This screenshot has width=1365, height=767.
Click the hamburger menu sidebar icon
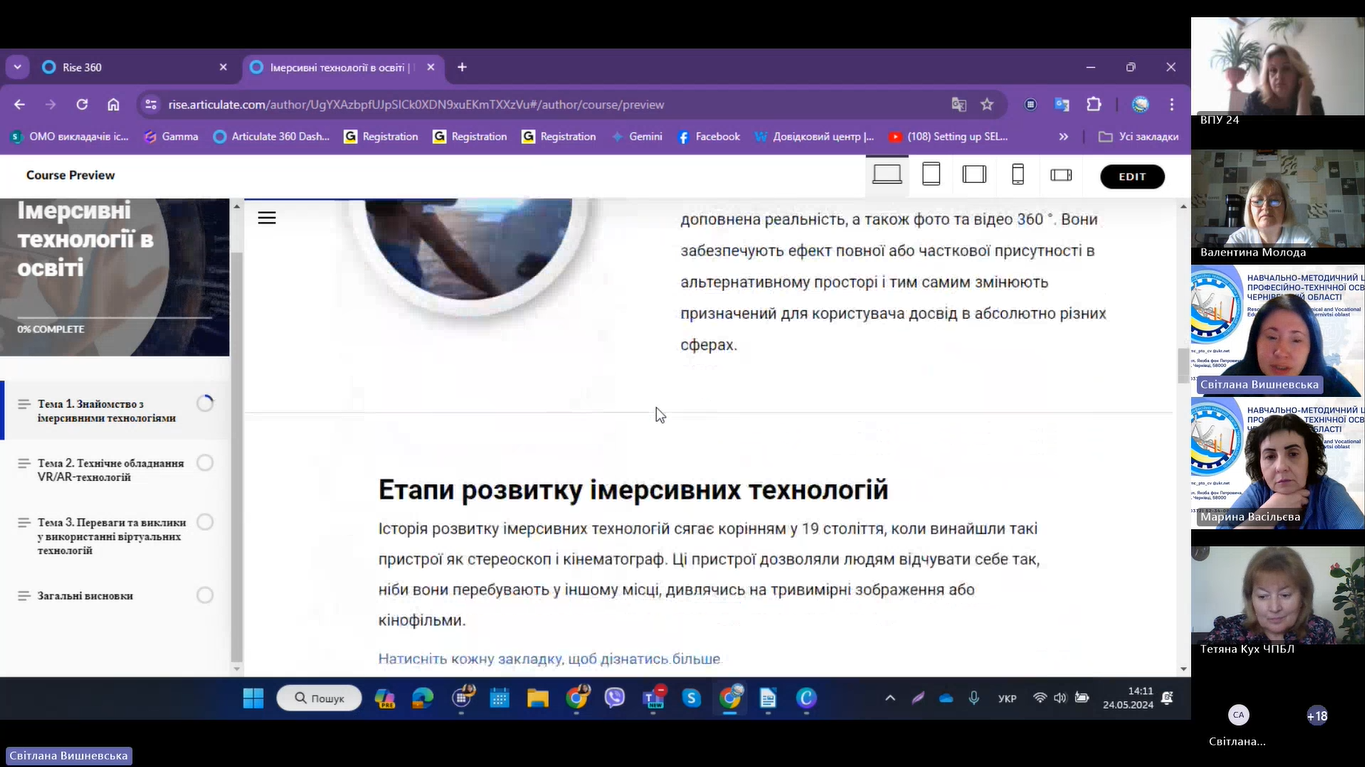point(267,218)
